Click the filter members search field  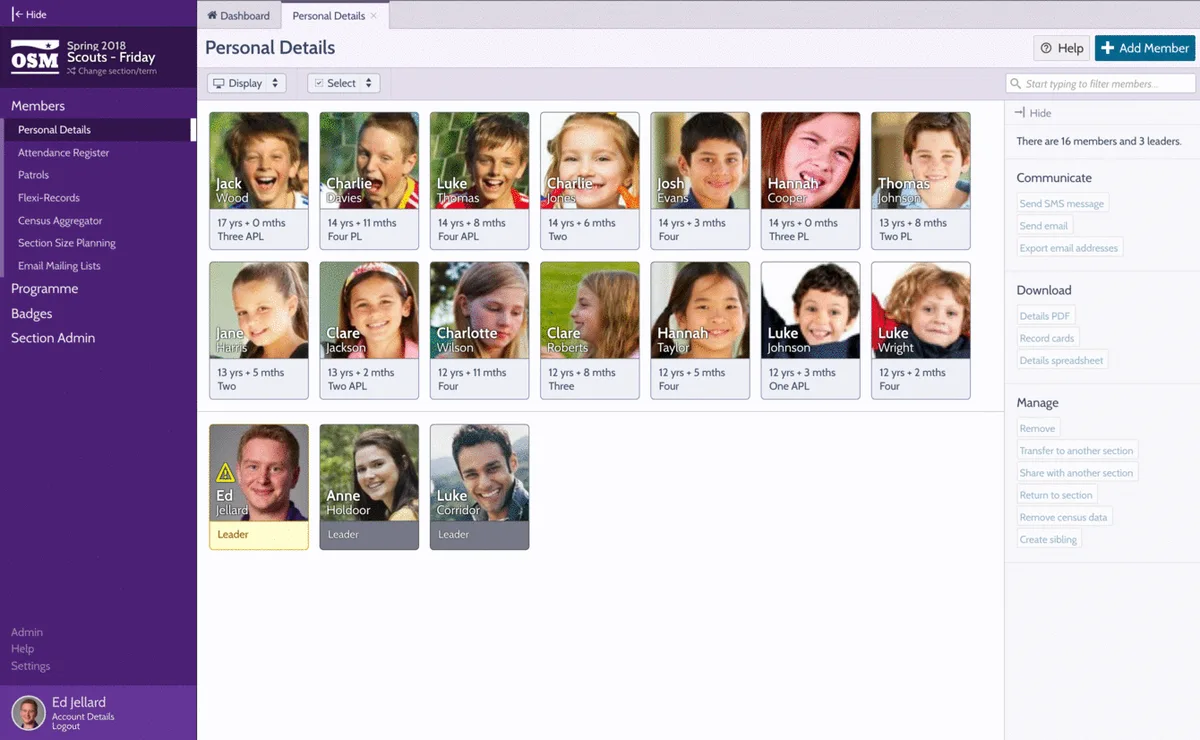(1100, 83)
